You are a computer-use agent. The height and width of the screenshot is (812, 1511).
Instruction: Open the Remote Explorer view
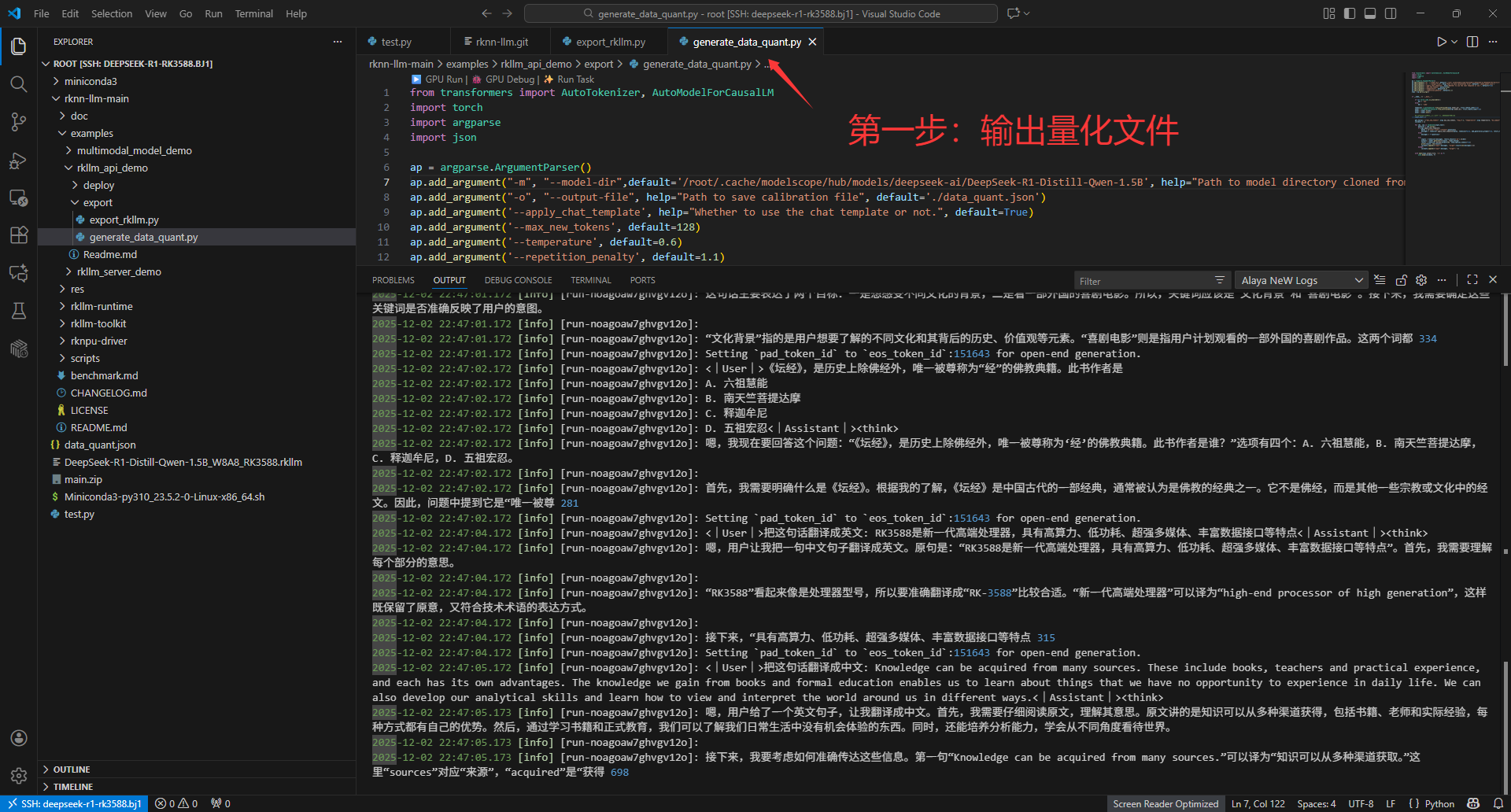coord(19,198)
